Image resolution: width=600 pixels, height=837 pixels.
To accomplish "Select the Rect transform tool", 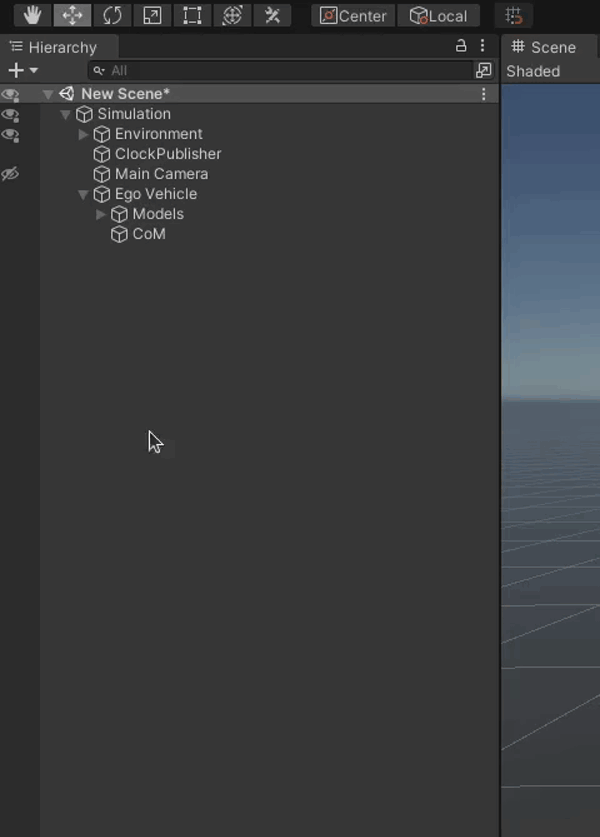I will [192, 15].
